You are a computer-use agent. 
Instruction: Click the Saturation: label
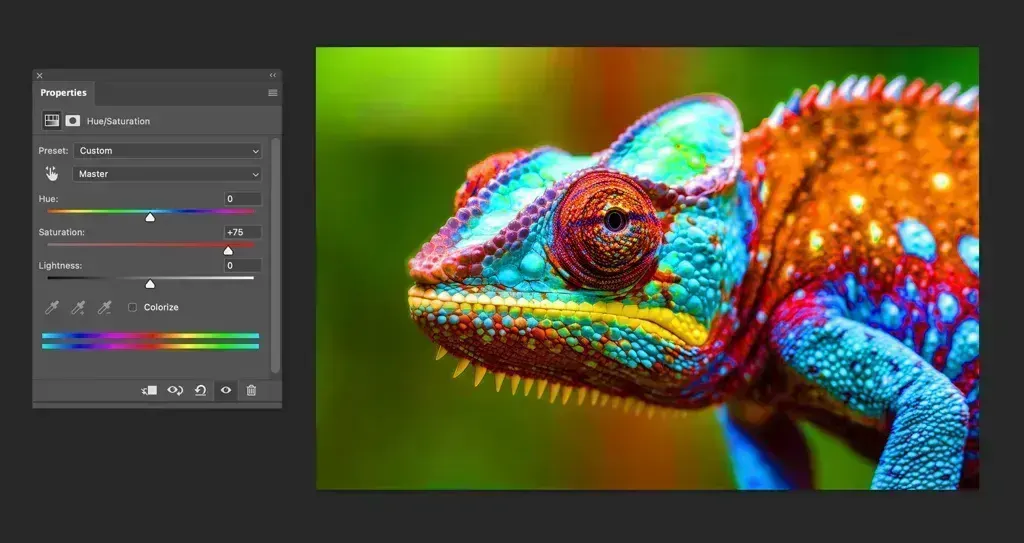(61, 232)
